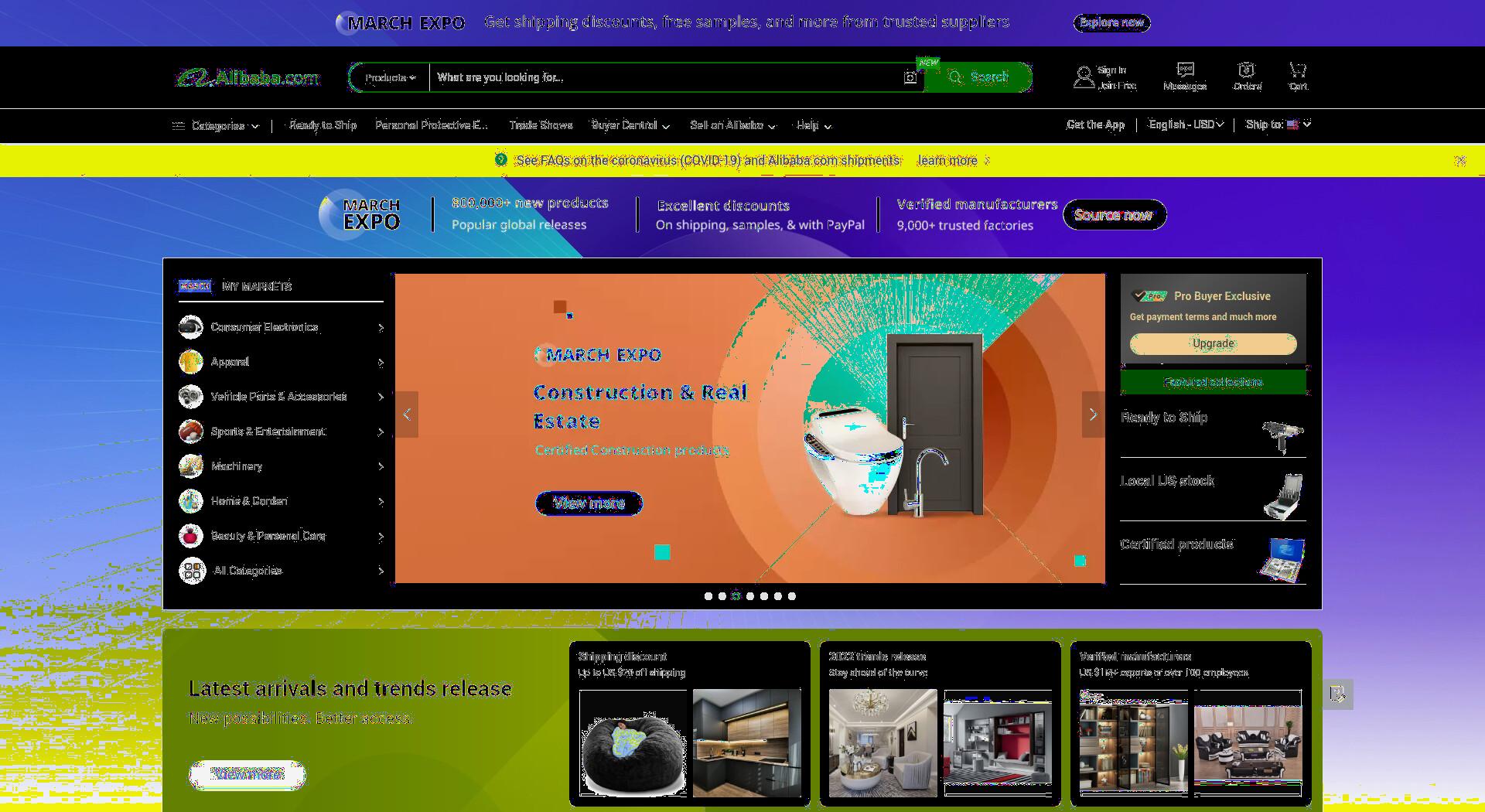The image size is (1485, 812).
Task: Click View more under Latest arrivals
Action: (x=247, y=774)
